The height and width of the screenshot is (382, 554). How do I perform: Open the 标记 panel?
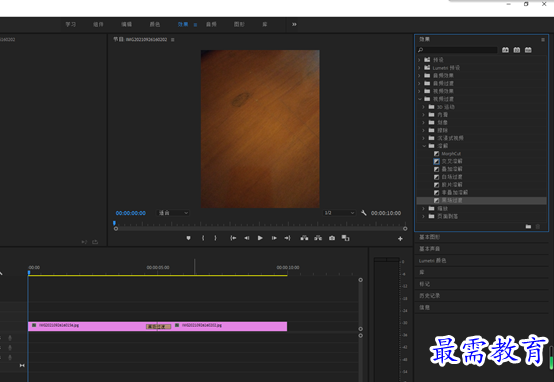pyautogui.click(x=425, y=284)
